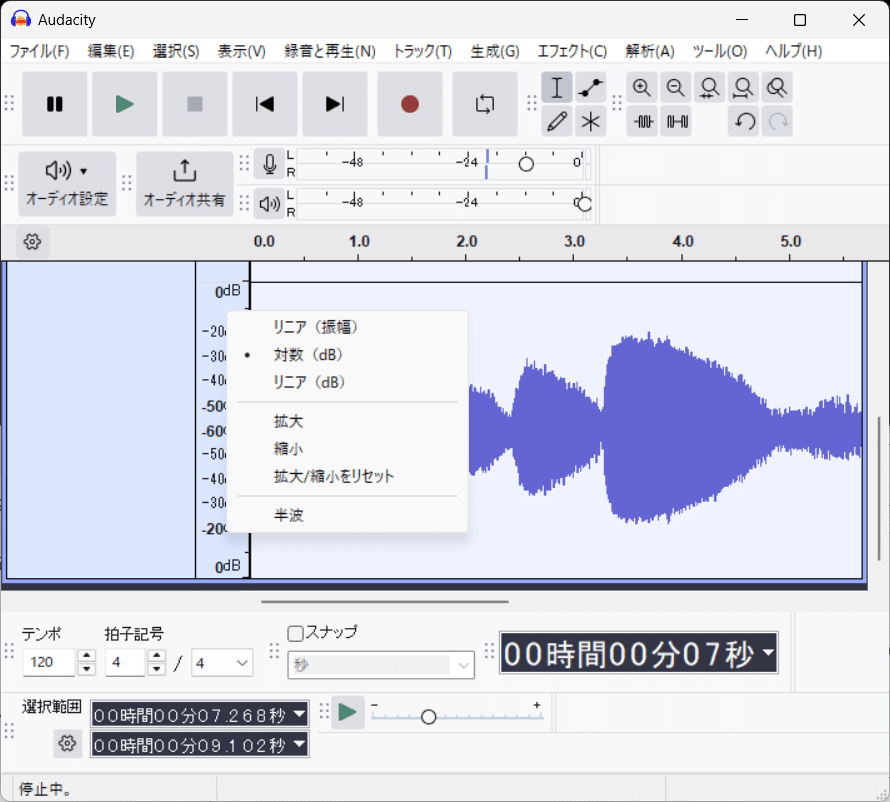Increase tempo with up stepper arrow
Screen dimensions: 890x802
click(x=86, y=656)
